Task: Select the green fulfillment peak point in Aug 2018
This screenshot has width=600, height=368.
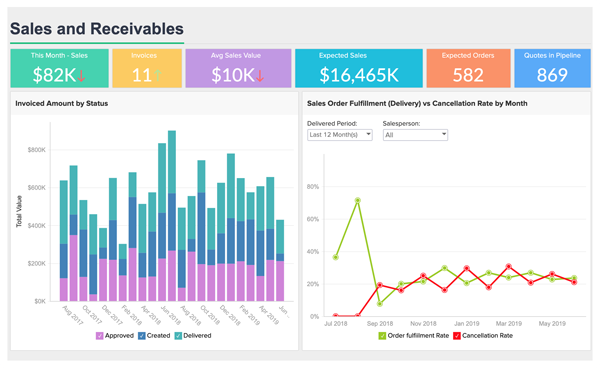Action: click(x=357, y=200)
